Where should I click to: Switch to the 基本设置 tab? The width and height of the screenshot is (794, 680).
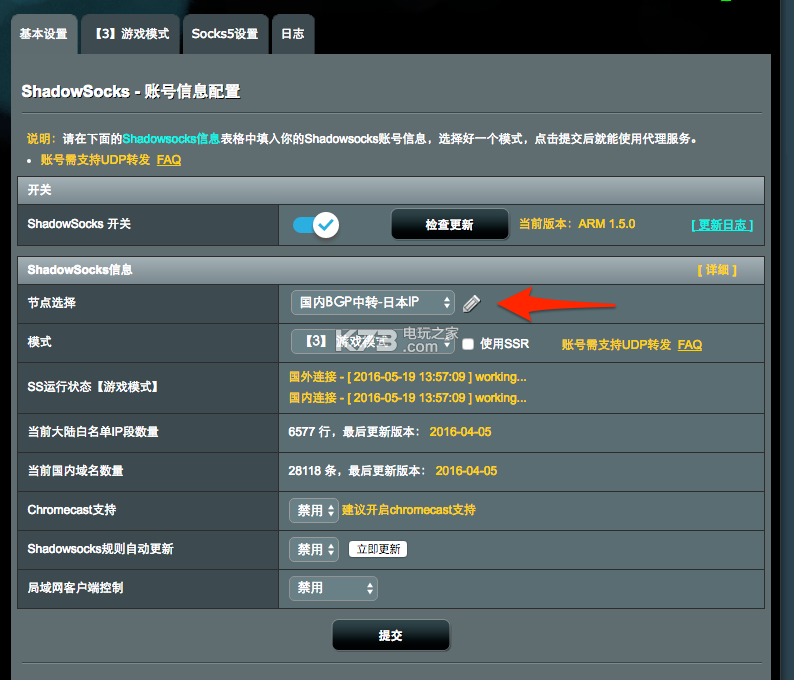click(44, 34)
